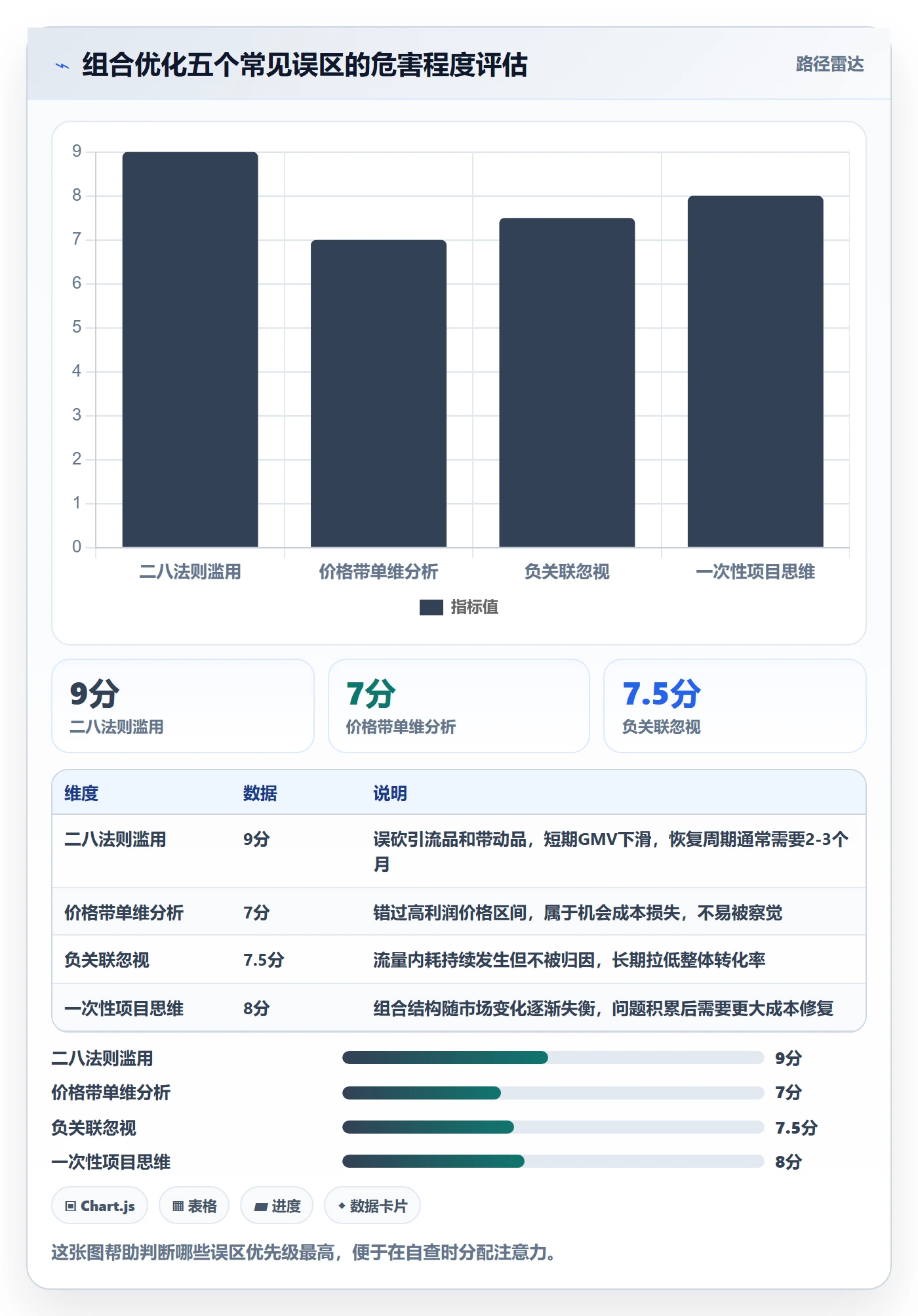This screenshot has height=1316, width=918.
Task: Click the 价格带单维分析 x-axis label
Action: coord(378,572)
